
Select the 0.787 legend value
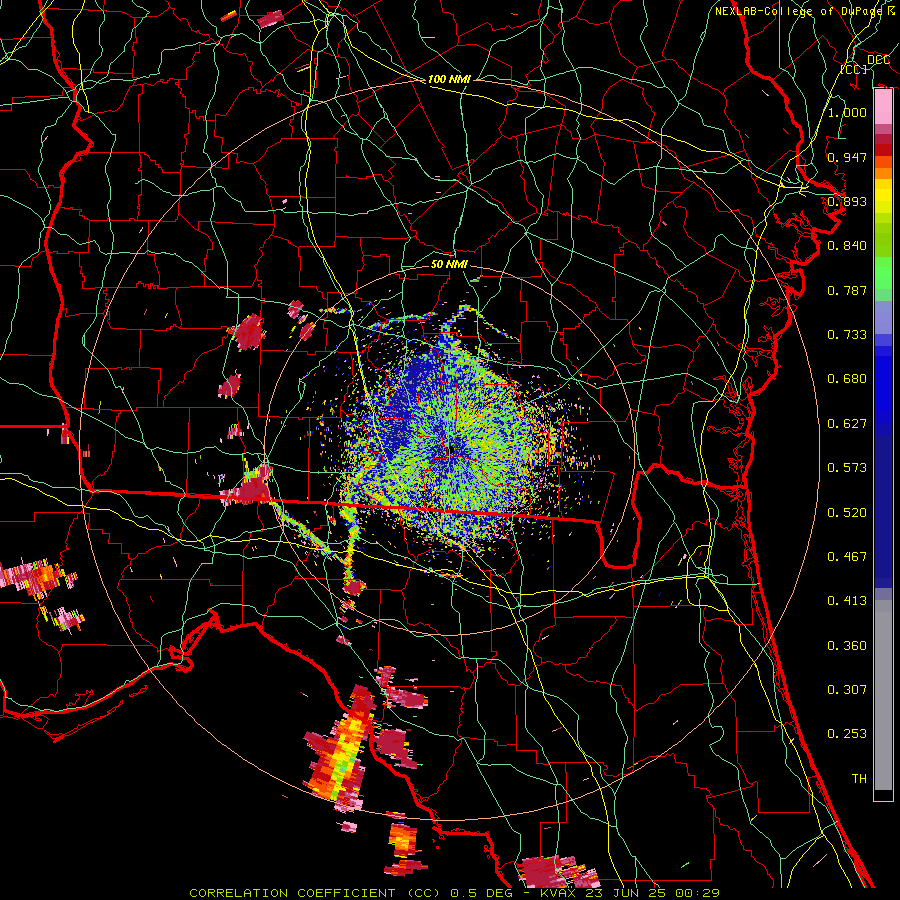coord(847,290)
